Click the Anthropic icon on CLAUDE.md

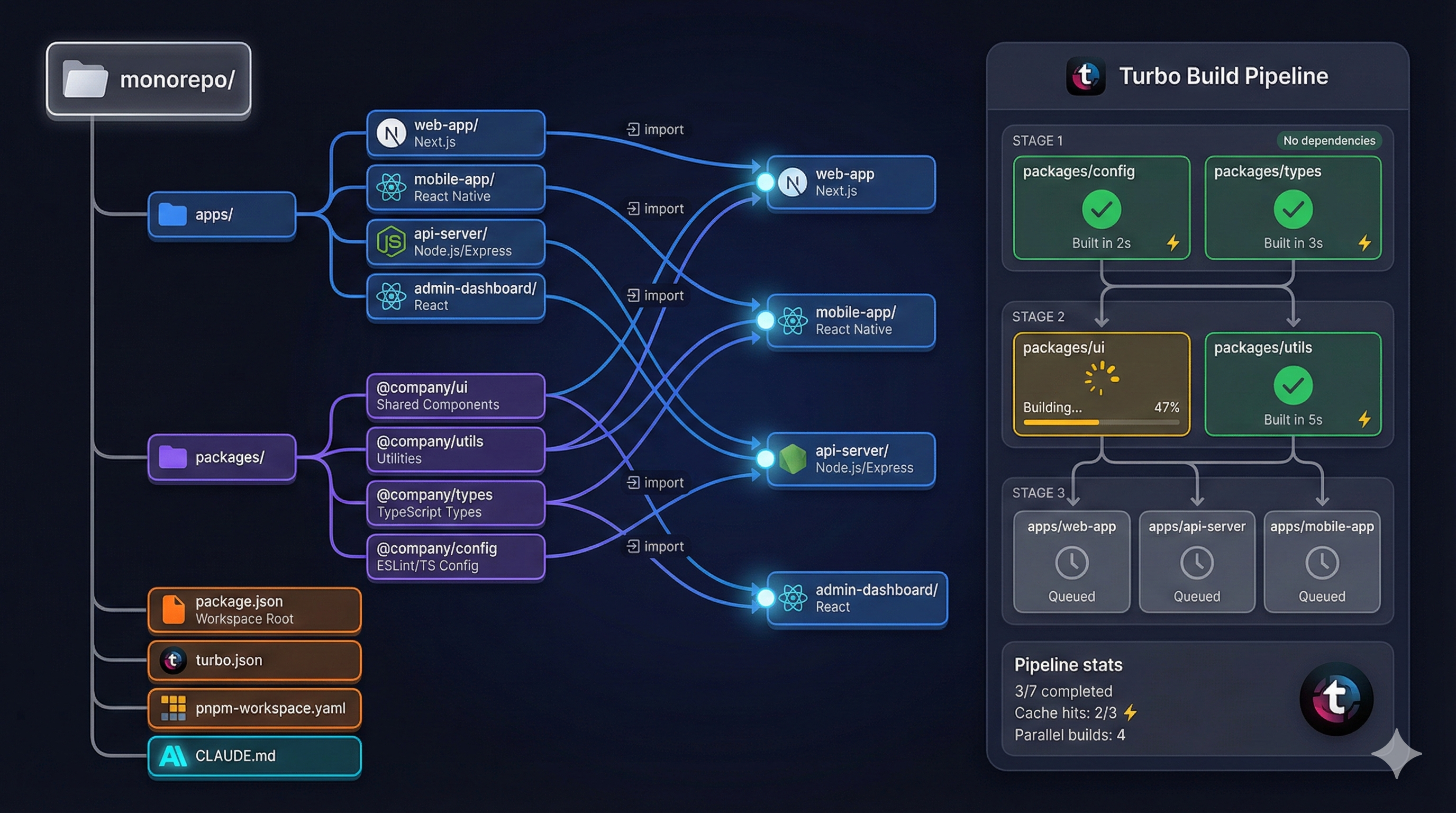pyautogui.click(x=174, y=755)
